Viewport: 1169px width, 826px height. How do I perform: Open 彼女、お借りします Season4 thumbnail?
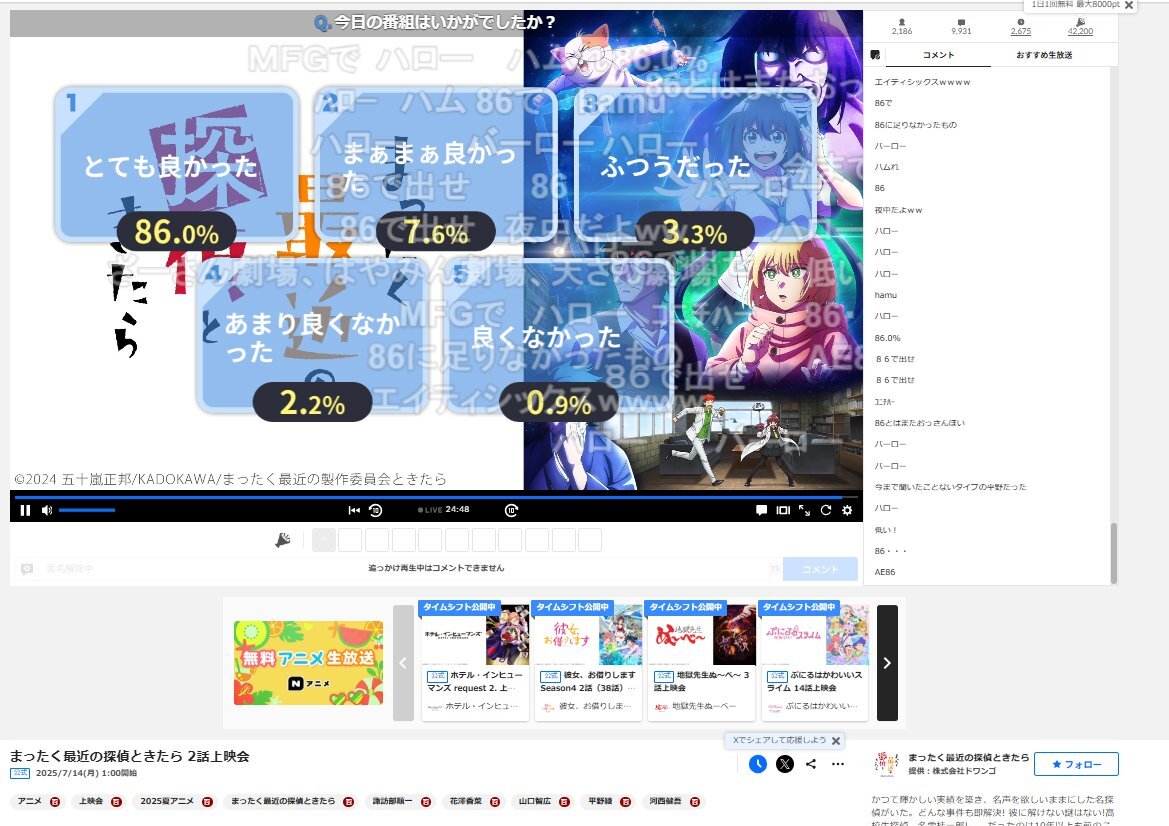pyautogui.click(x=588, y=633)
